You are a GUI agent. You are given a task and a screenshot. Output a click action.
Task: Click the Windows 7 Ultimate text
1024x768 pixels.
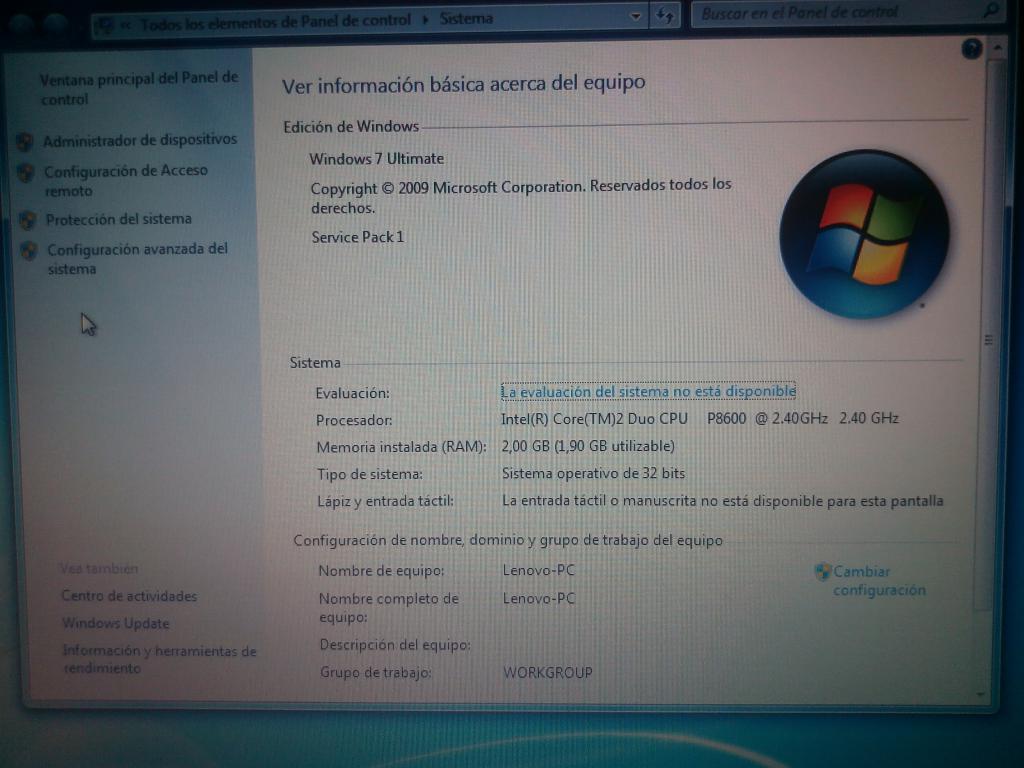point(376,159)
